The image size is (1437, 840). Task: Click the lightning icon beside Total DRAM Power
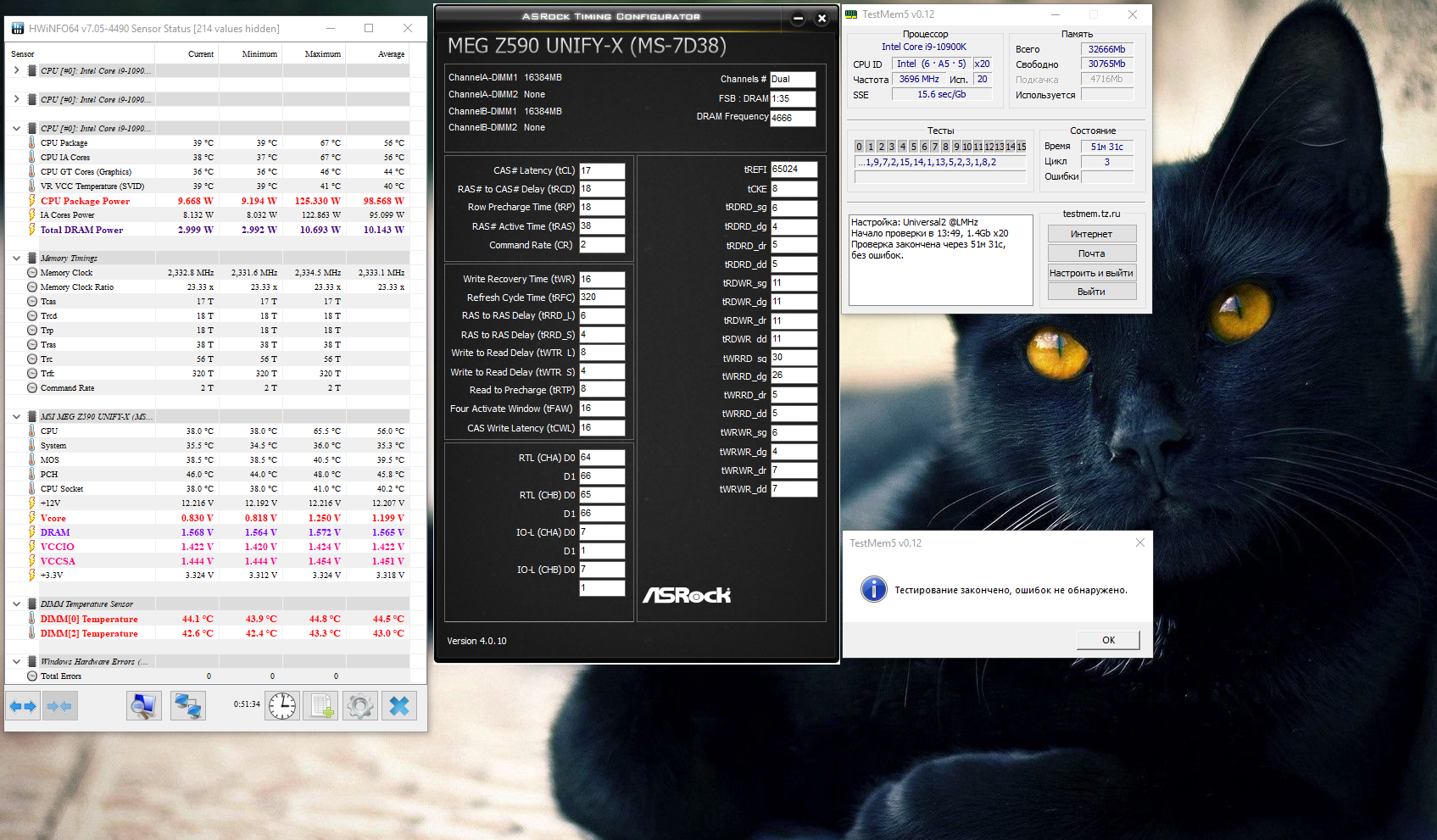(x=31, y=230)
